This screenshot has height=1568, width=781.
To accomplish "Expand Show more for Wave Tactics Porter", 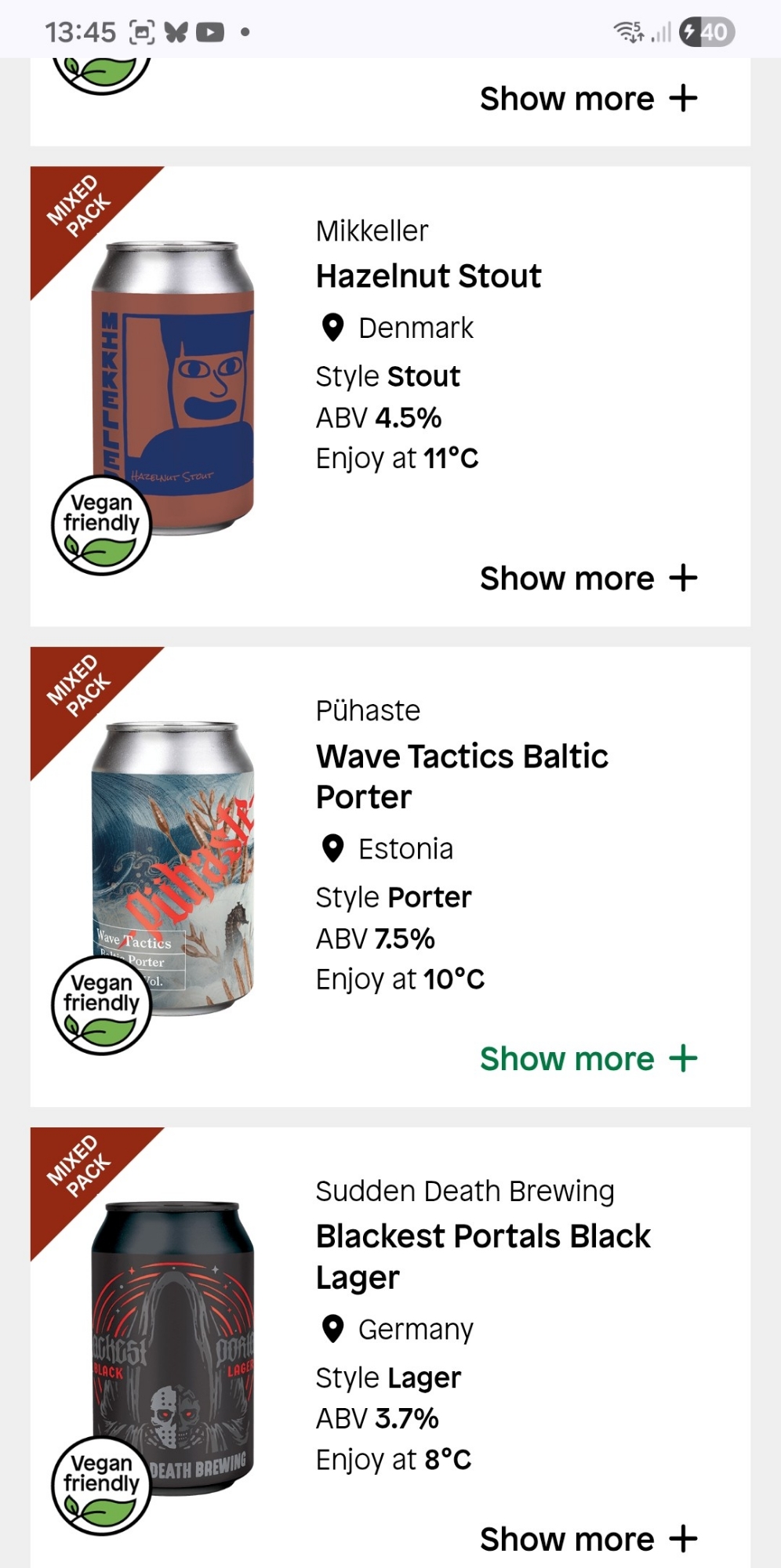I will coord(588,1059).
